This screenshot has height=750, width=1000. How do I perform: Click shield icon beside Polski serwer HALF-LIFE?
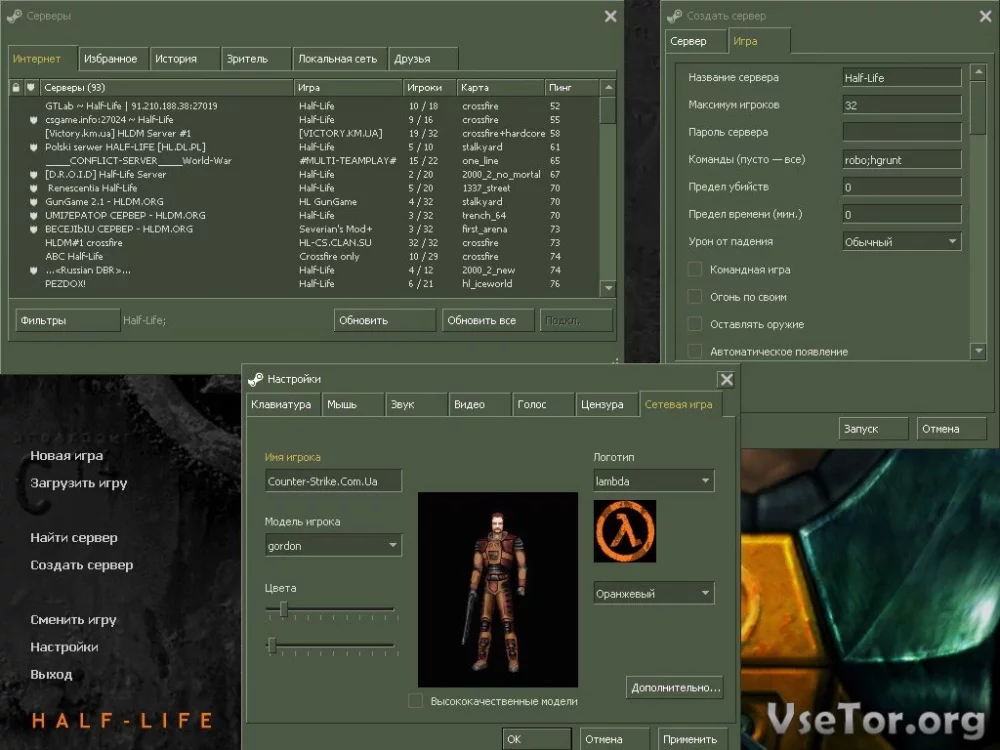[33, 147]
